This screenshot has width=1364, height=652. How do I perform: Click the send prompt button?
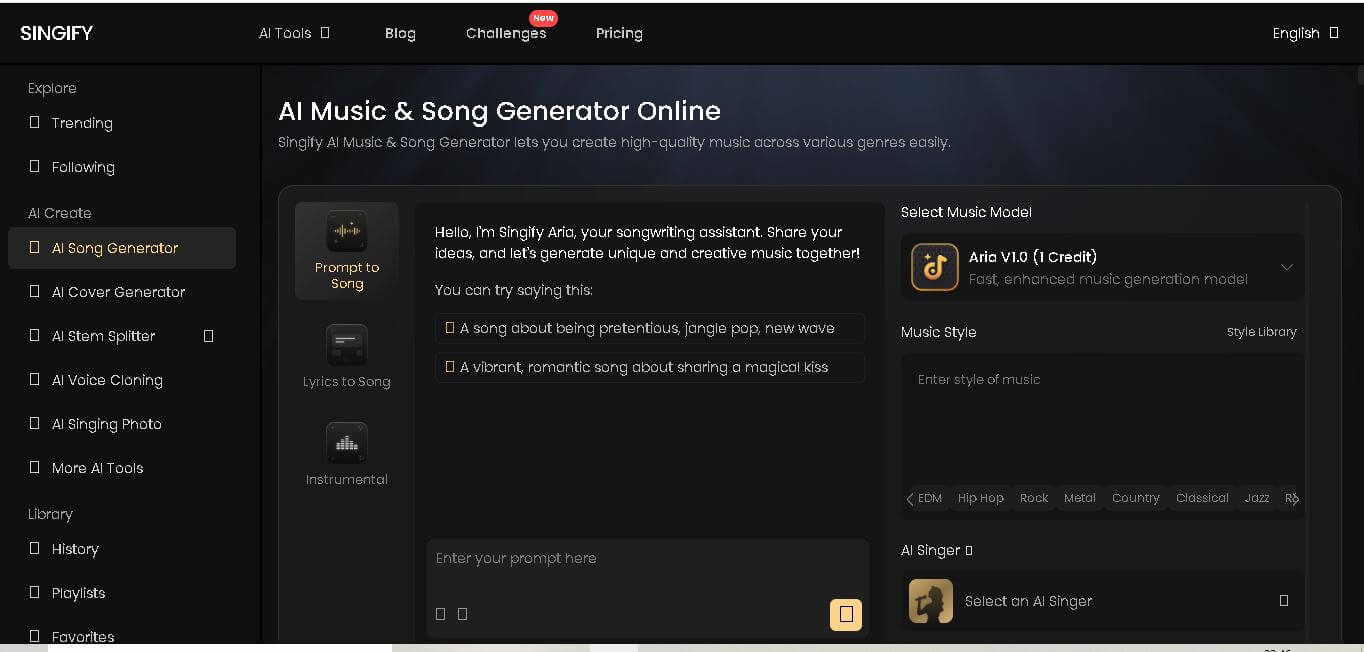pos(846,614)
